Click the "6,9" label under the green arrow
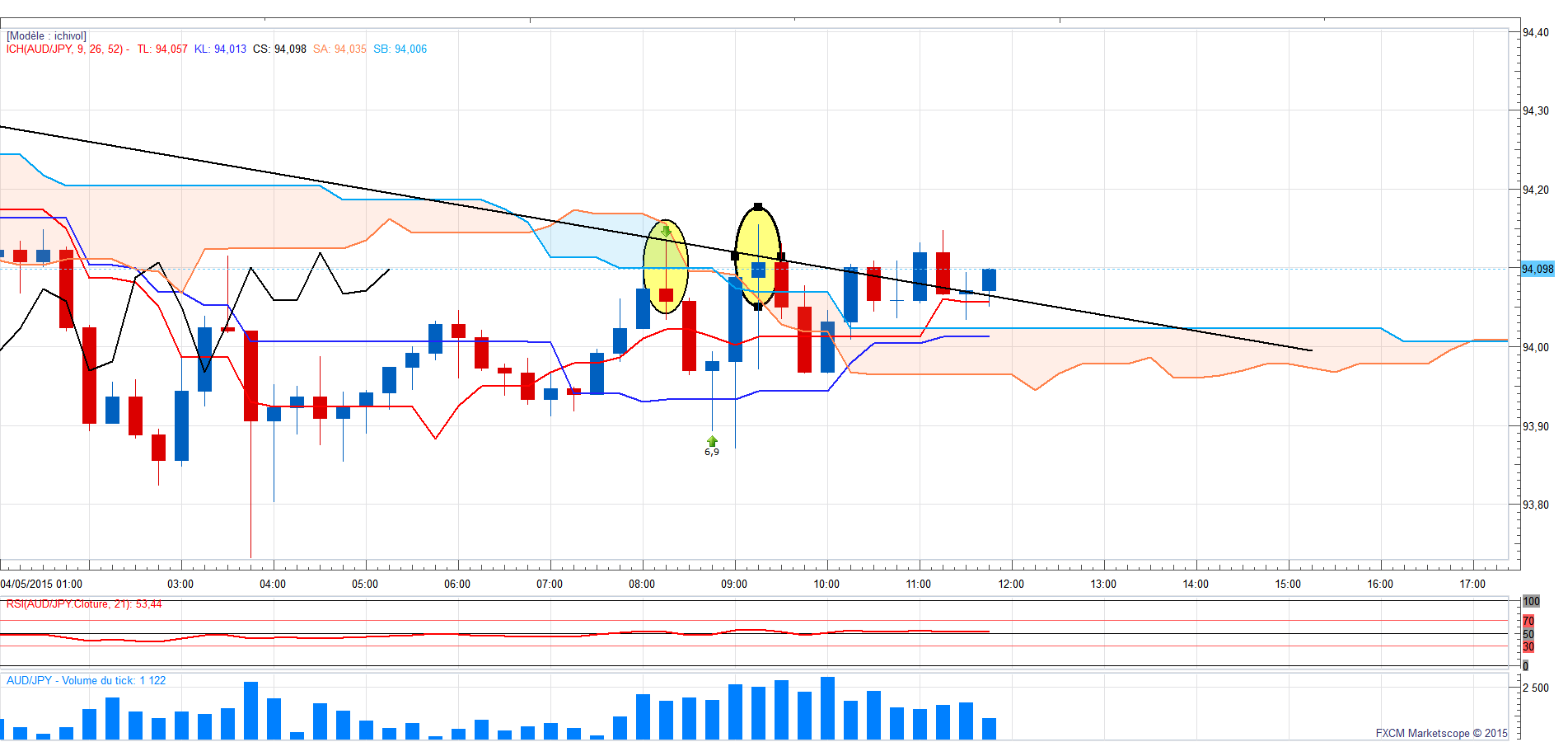This screenshot has height=742, width=1568. click(712, 453)
